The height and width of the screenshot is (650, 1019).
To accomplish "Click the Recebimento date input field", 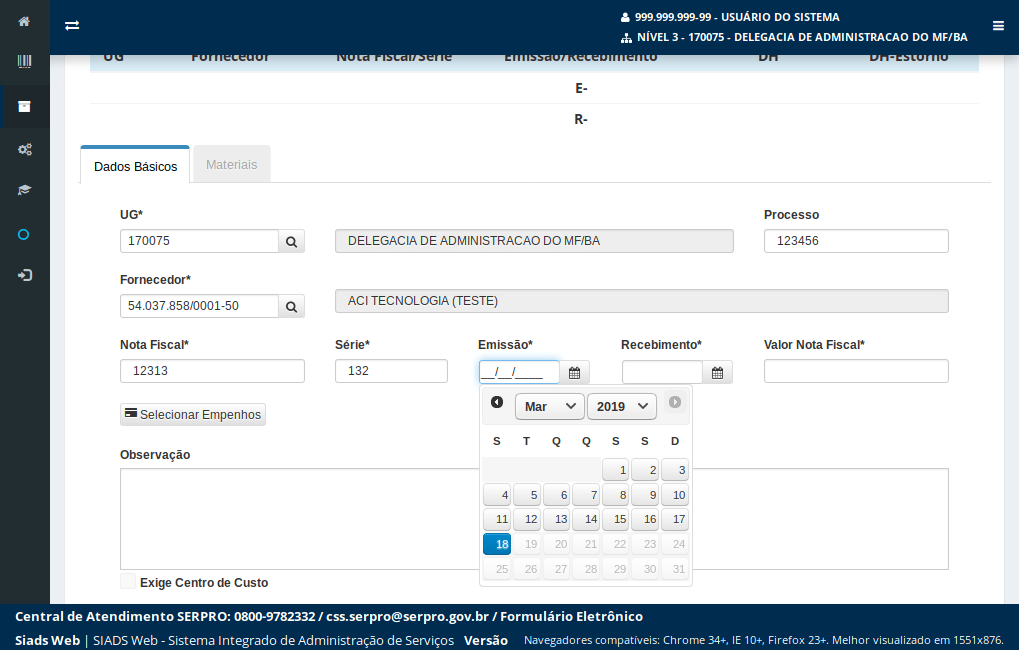I will click(662, 372).
